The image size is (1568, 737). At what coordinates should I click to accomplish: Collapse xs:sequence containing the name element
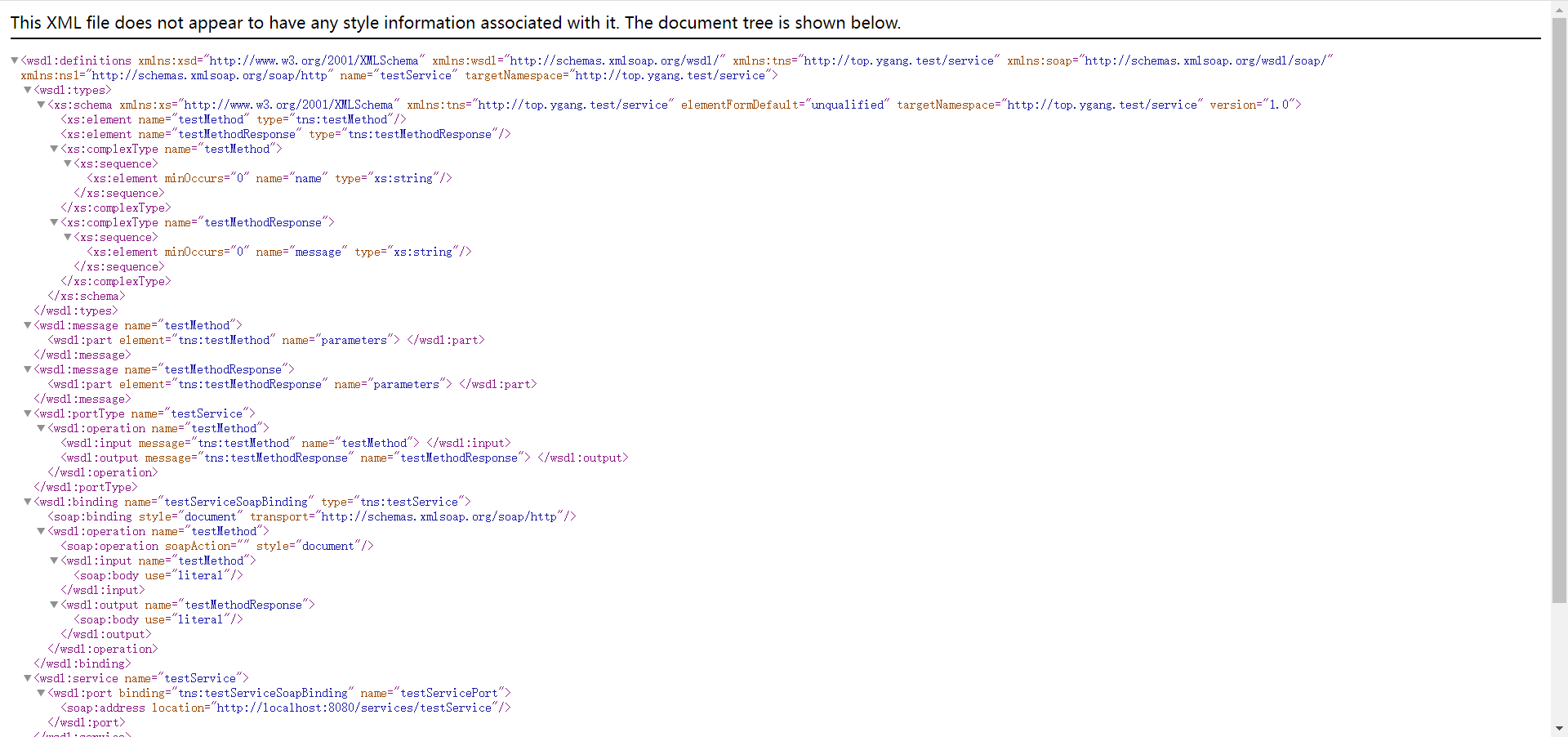[67, 163]
